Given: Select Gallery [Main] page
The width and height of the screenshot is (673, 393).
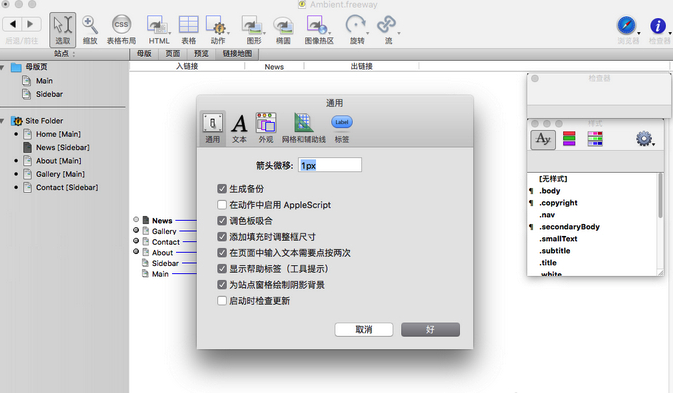Looking at the screenshot, I should [60, 174].
